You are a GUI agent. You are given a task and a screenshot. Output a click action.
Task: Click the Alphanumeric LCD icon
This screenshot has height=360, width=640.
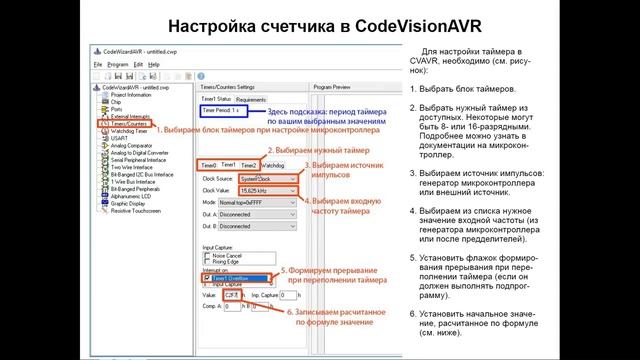tap(105, 196)
